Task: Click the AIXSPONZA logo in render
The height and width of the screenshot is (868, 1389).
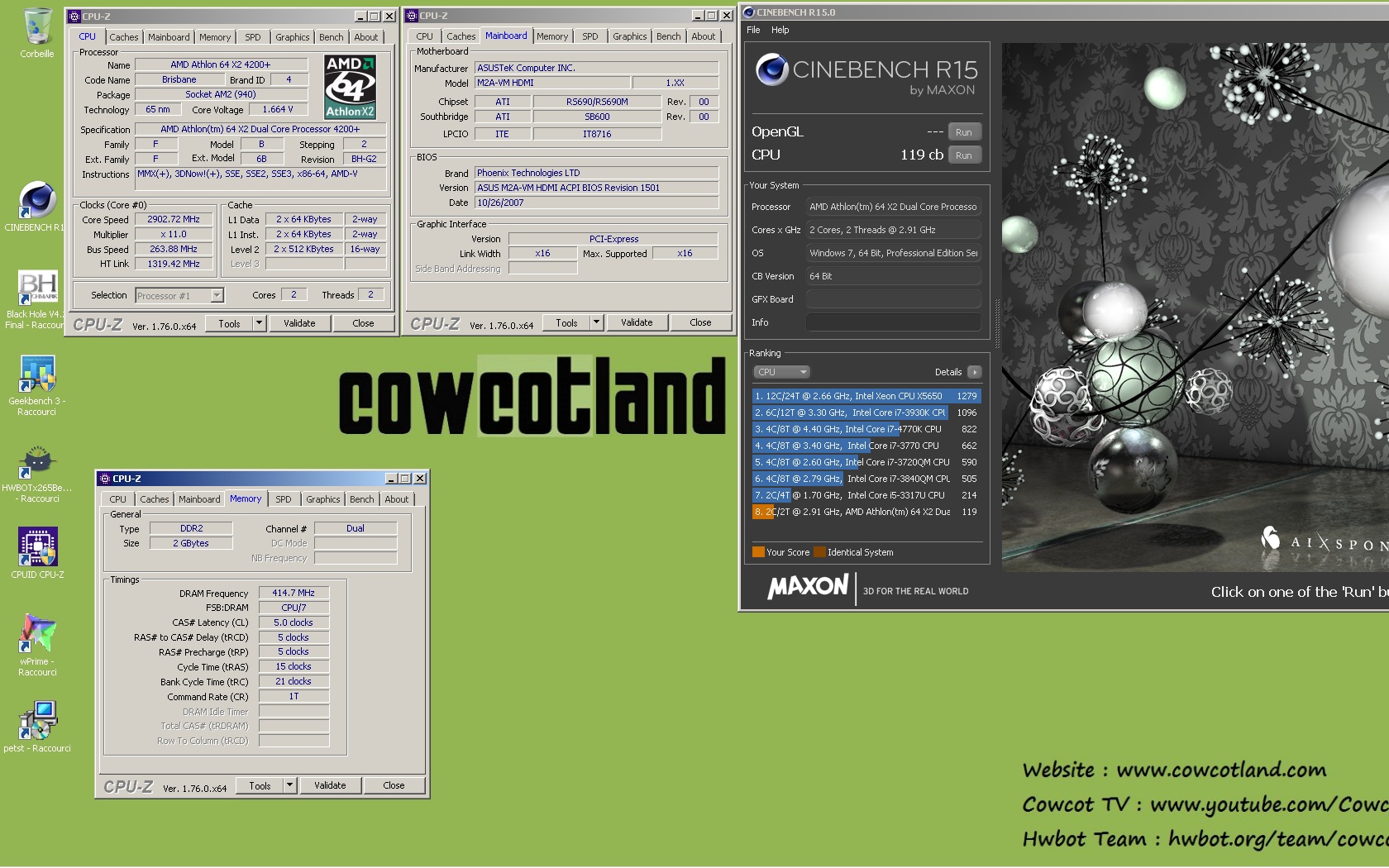Action: 1323,543
